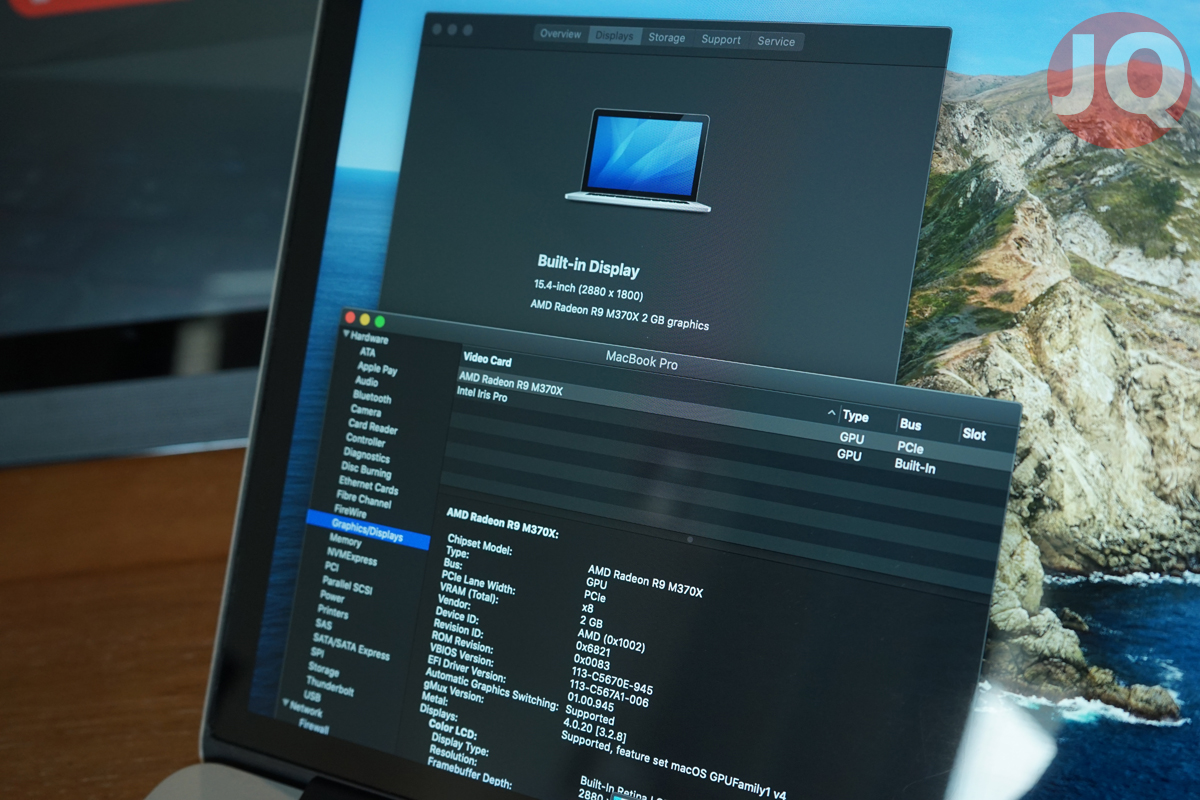Click the PCIe bus cell
1200x800 pixels.
[x=909, y=447]
